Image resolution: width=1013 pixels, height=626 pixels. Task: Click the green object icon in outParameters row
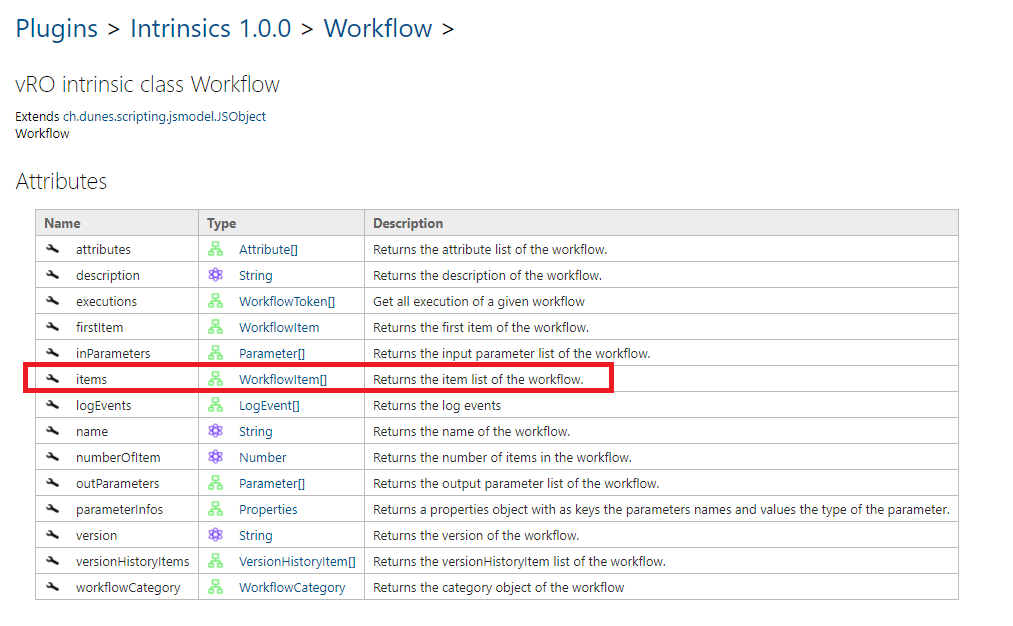(x=215, y=483)
